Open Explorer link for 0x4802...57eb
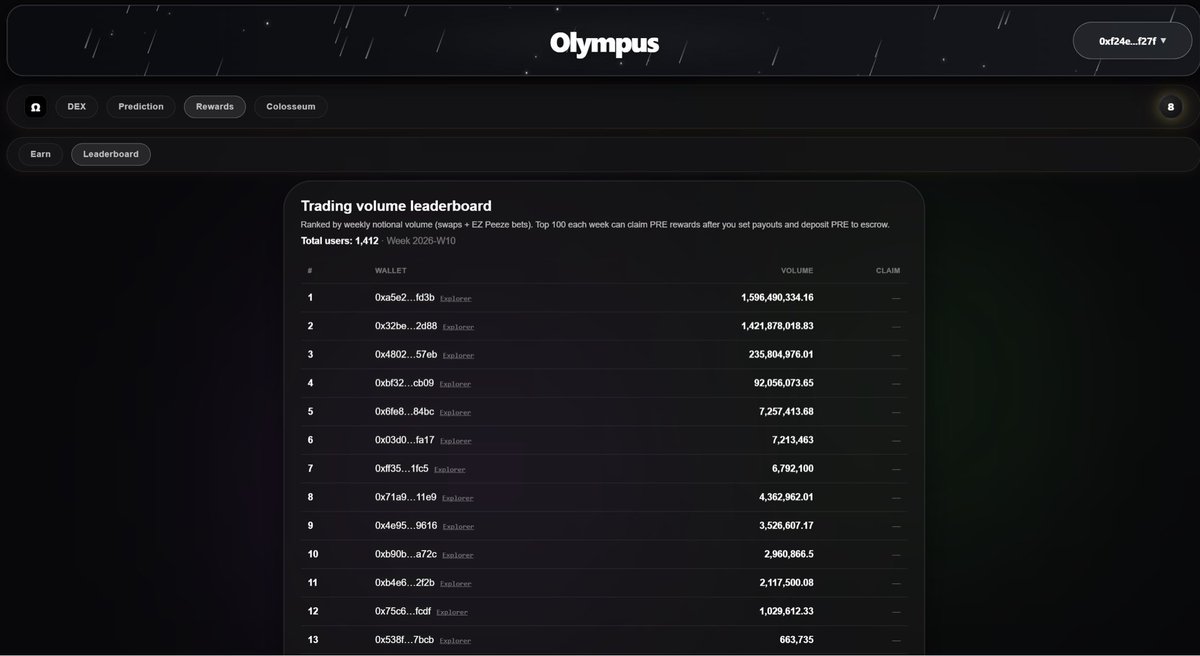The width and height of the screenshot is (1200, 656). (x=458, y=355)
